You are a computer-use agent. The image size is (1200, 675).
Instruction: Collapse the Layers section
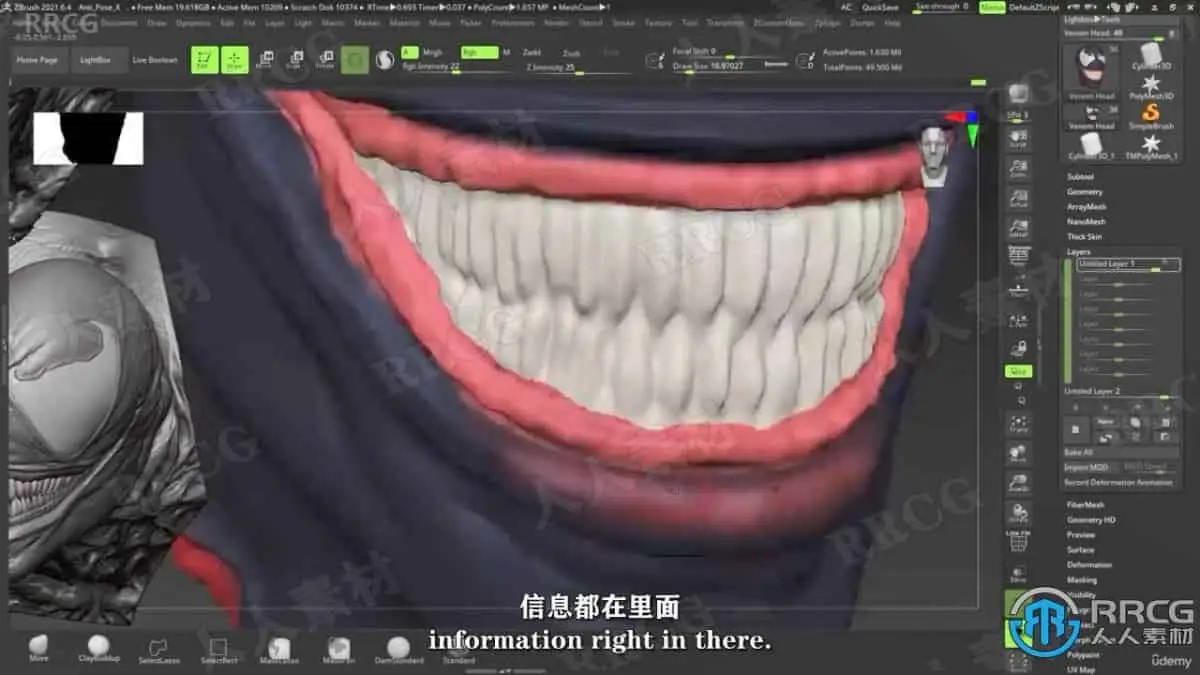click(x=1078, y=251)
